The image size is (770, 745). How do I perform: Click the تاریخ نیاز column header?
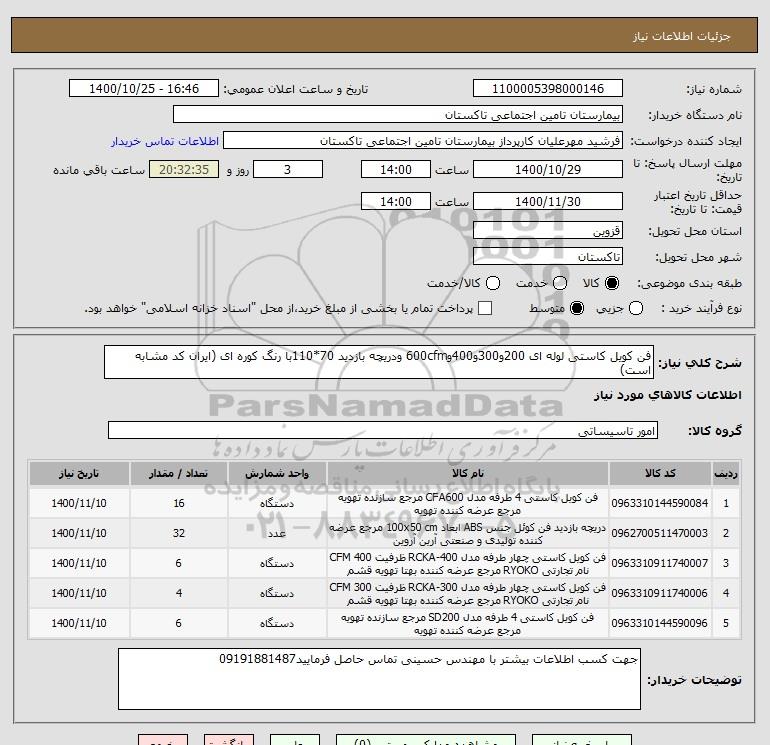coord(79,473)
